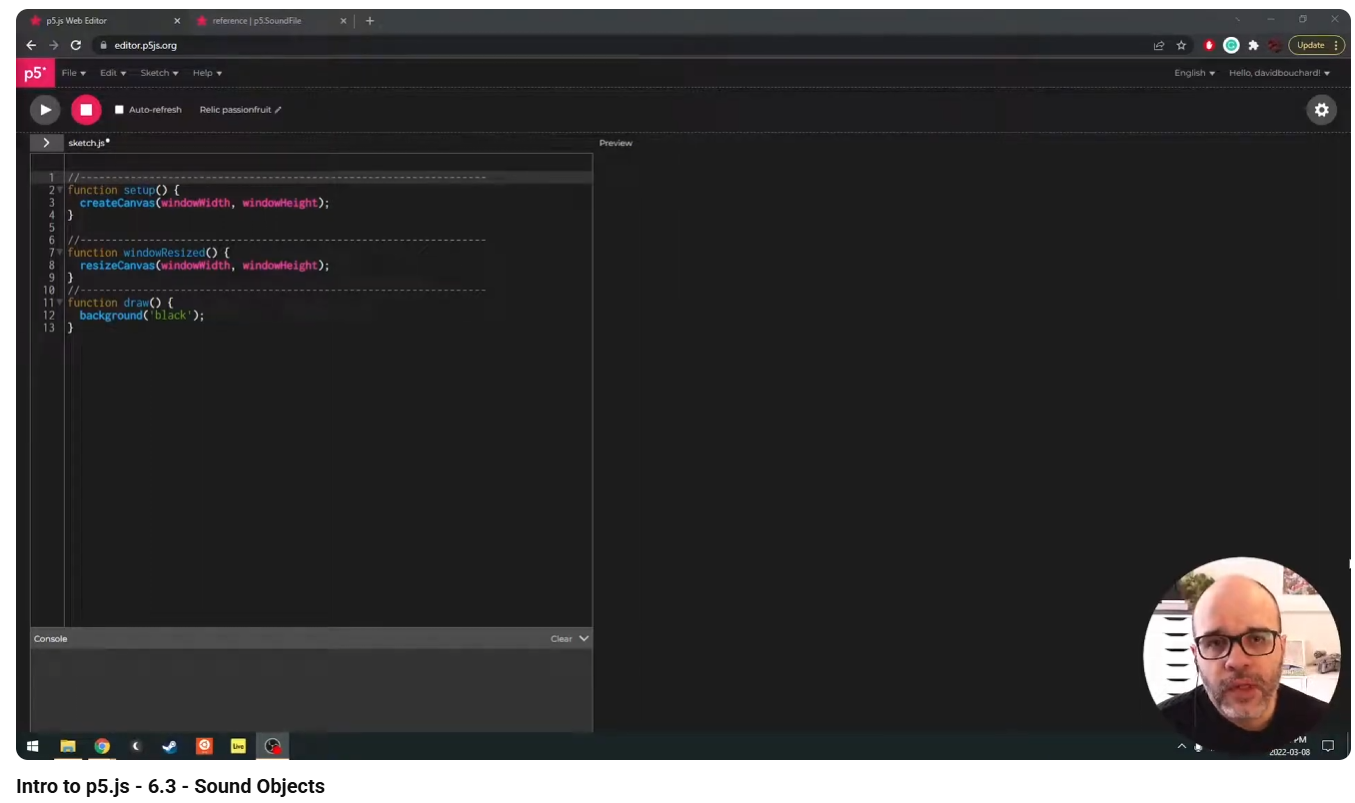
Task: Click the Grammarly extension icon
Action: point(1231,45)
